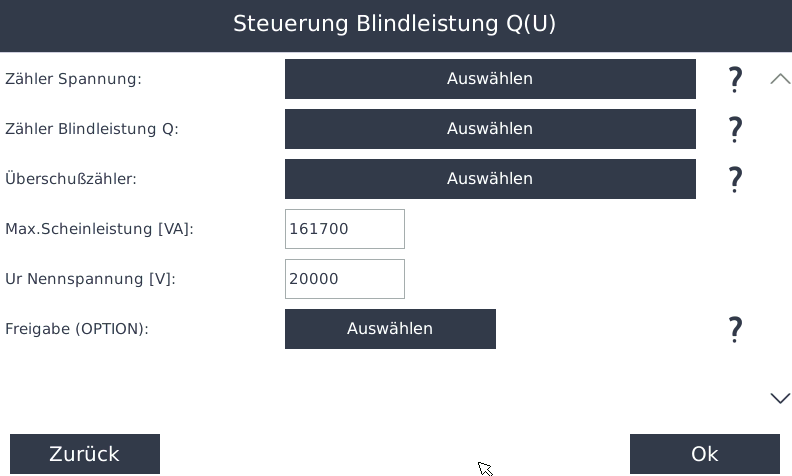Confirm settings with the Ok button
The width and height of the screenshot is (792, 476).
pyautogui.click(x=705, y=454)
